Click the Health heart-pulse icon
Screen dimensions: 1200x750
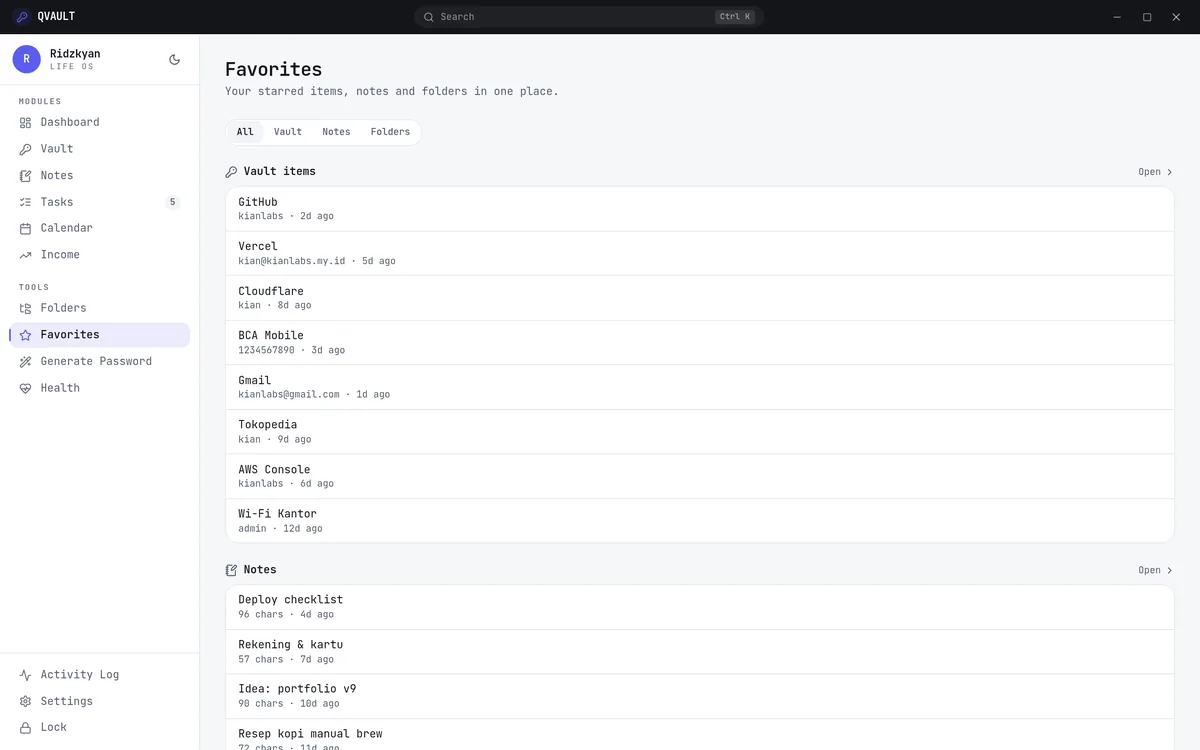click(26, 388)
